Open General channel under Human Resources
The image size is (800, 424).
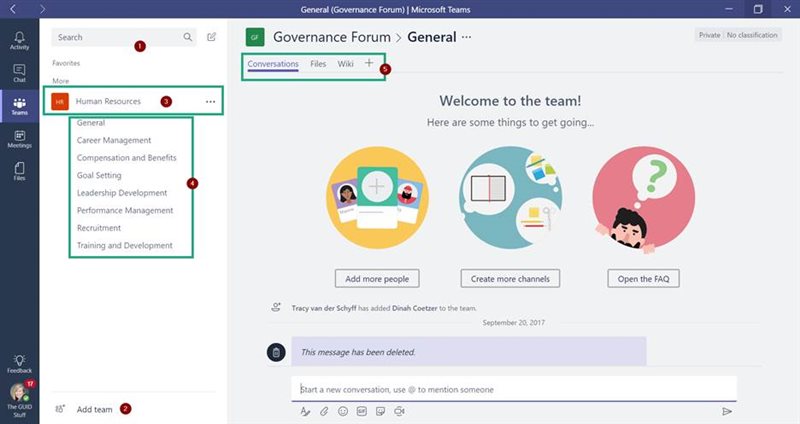(91, 123)
